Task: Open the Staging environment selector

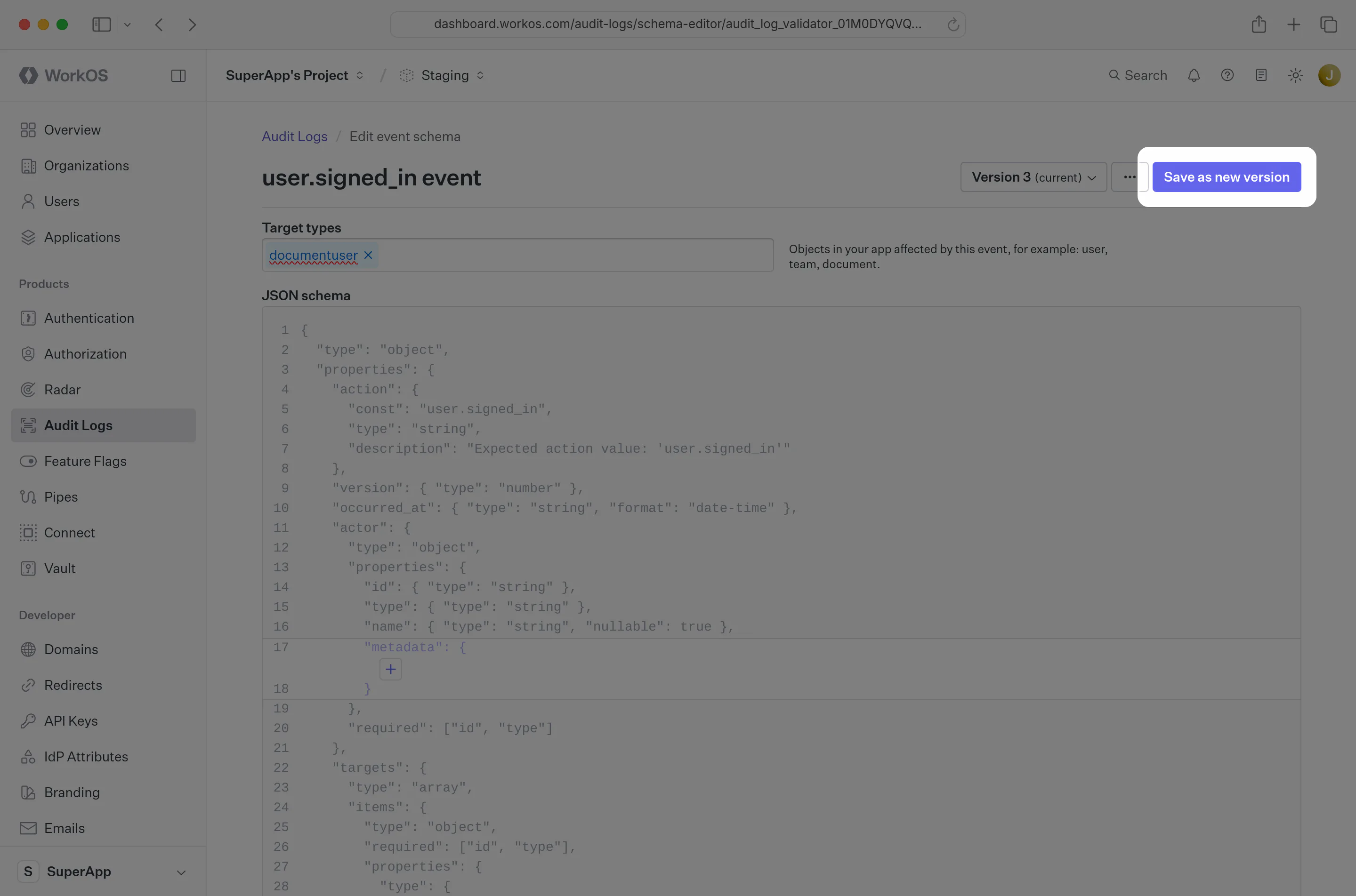Action: click(442, 75)
